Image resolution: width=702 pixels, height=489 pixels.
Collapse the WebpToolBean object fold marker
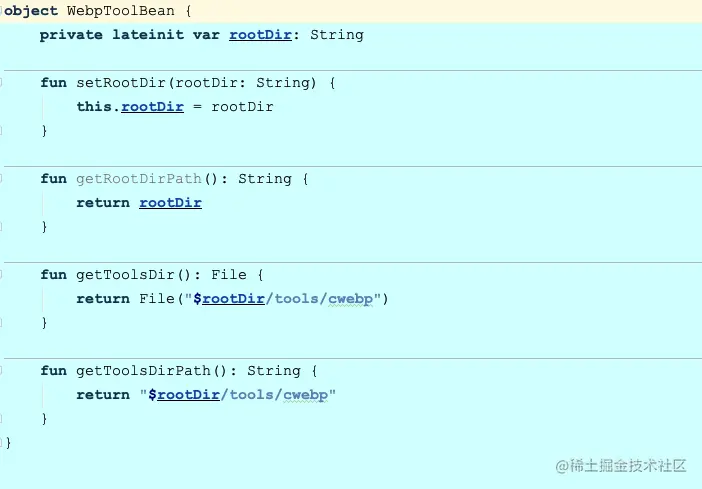1,10
